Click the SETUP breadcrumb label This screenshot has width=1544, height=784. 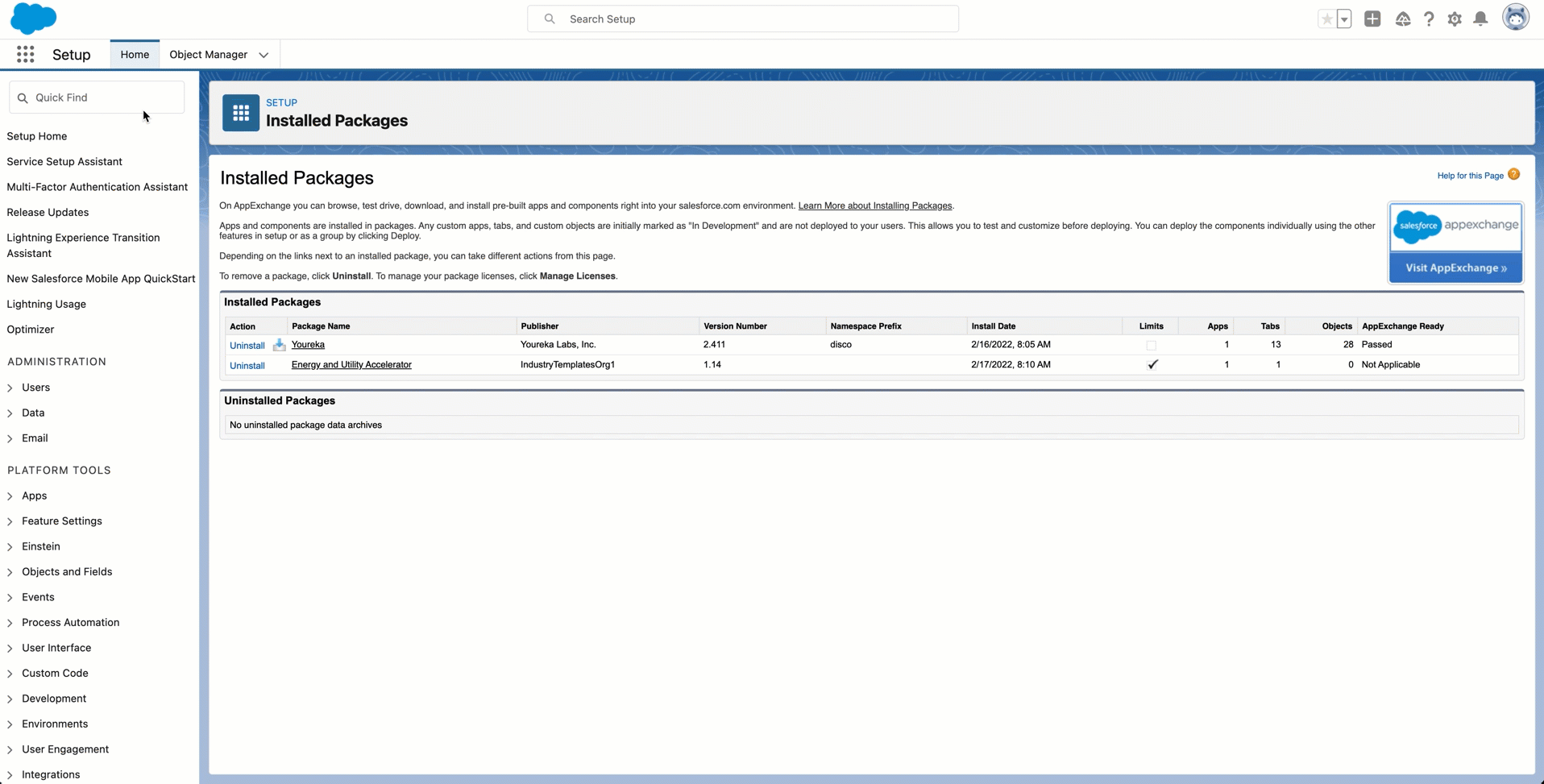(x=281, y=102)
